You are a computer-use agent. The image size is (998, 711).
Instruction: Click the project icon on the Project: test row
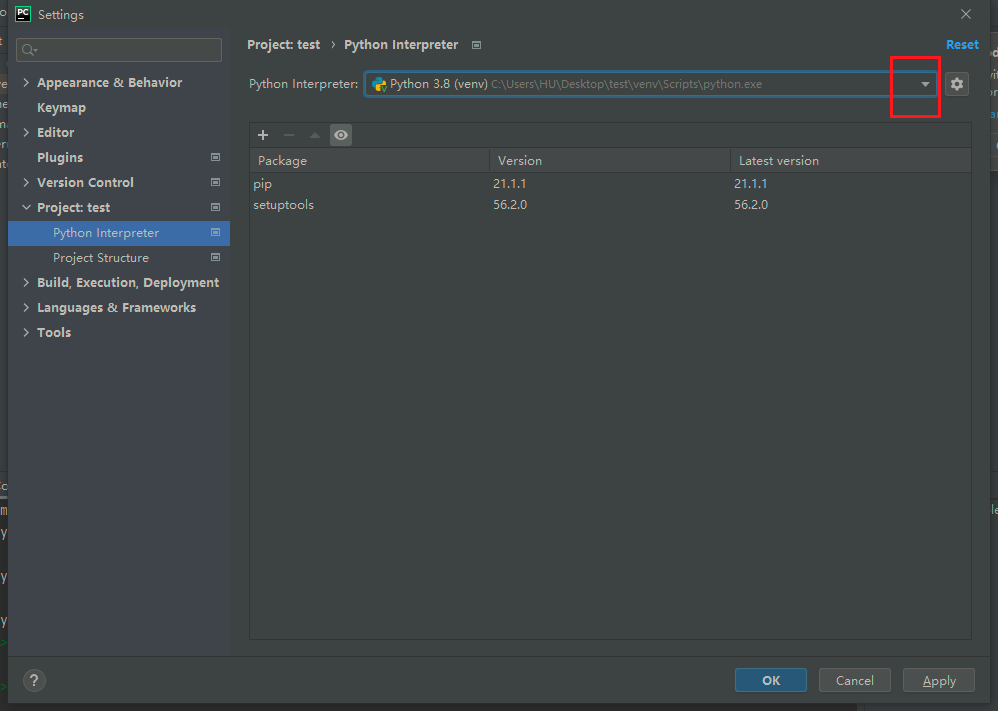click(216, 208)
